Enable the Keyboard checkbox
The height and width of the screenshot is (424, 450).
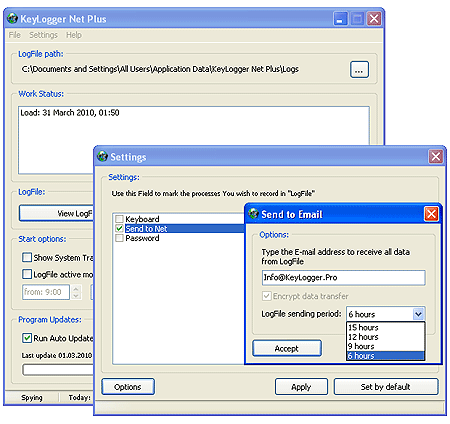(x=119, y=219)
